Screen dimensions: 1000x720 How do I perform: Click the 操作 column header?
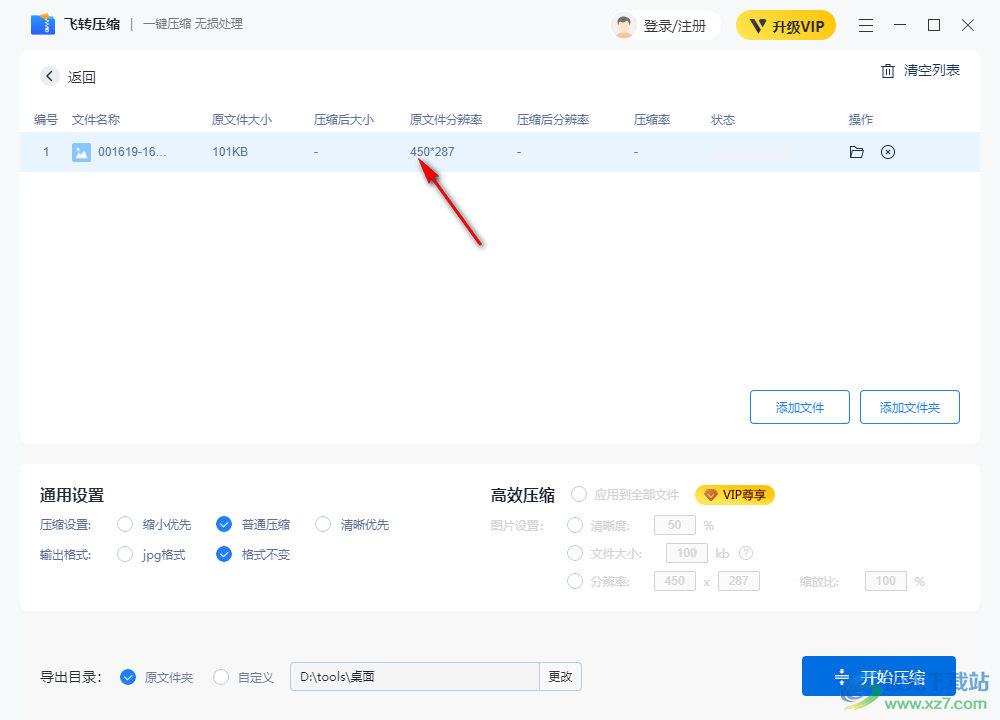pos(861,120)
